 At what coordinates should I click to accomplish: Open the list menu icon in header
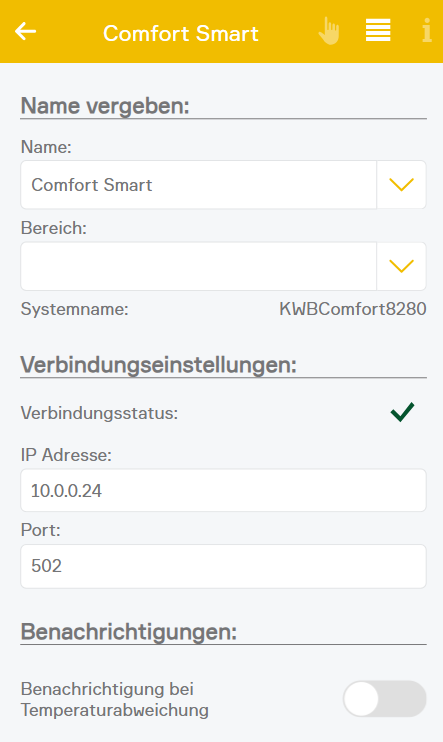pos(378,30)
